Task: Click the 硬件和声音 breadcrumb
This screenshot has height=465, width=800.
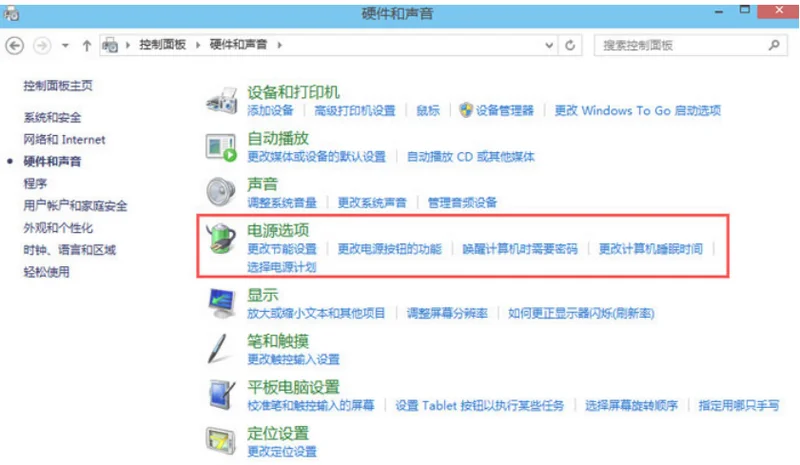Action: [238, 45]
